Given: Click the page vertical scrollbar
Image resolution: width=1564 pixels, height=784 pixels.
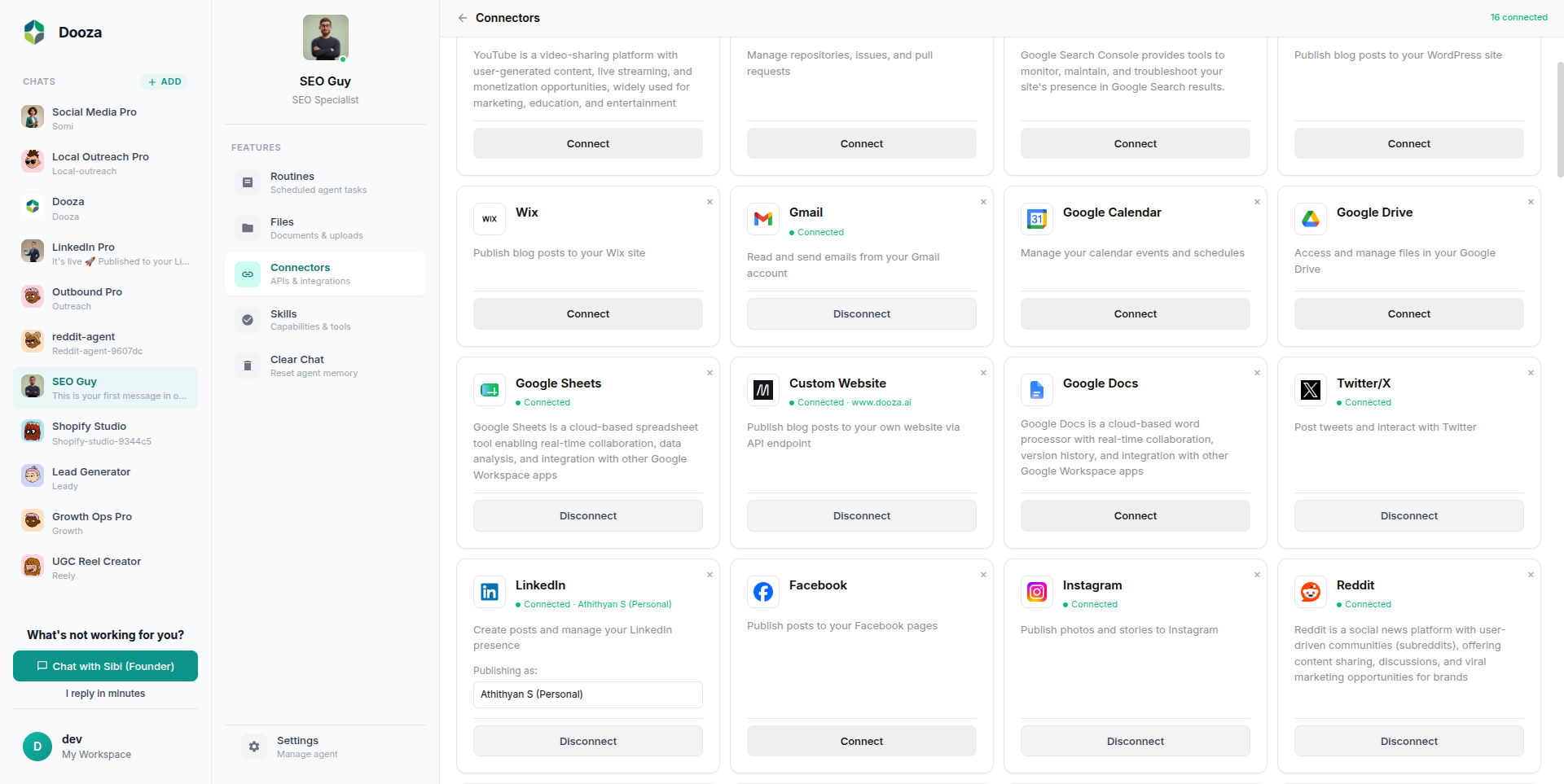Looking at the screenshot, I should click(x=1560, y=120).
